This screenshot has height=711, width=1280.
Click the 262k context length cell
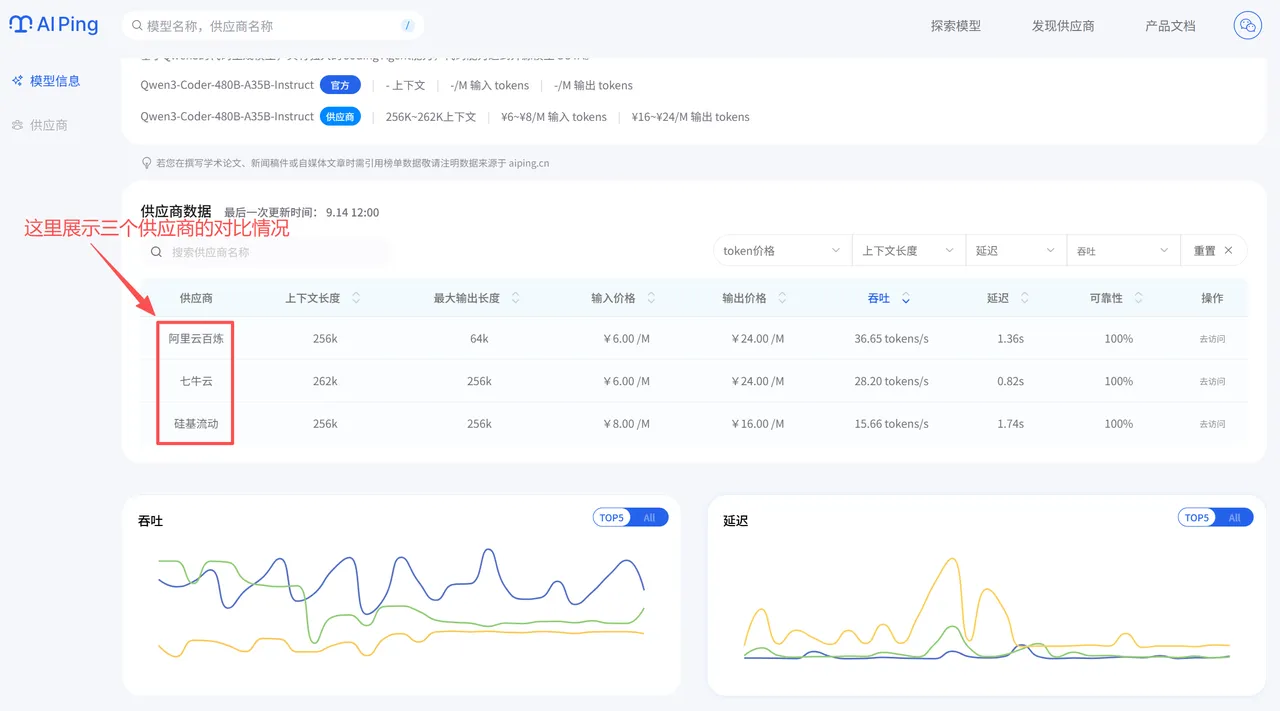[325, 381]
